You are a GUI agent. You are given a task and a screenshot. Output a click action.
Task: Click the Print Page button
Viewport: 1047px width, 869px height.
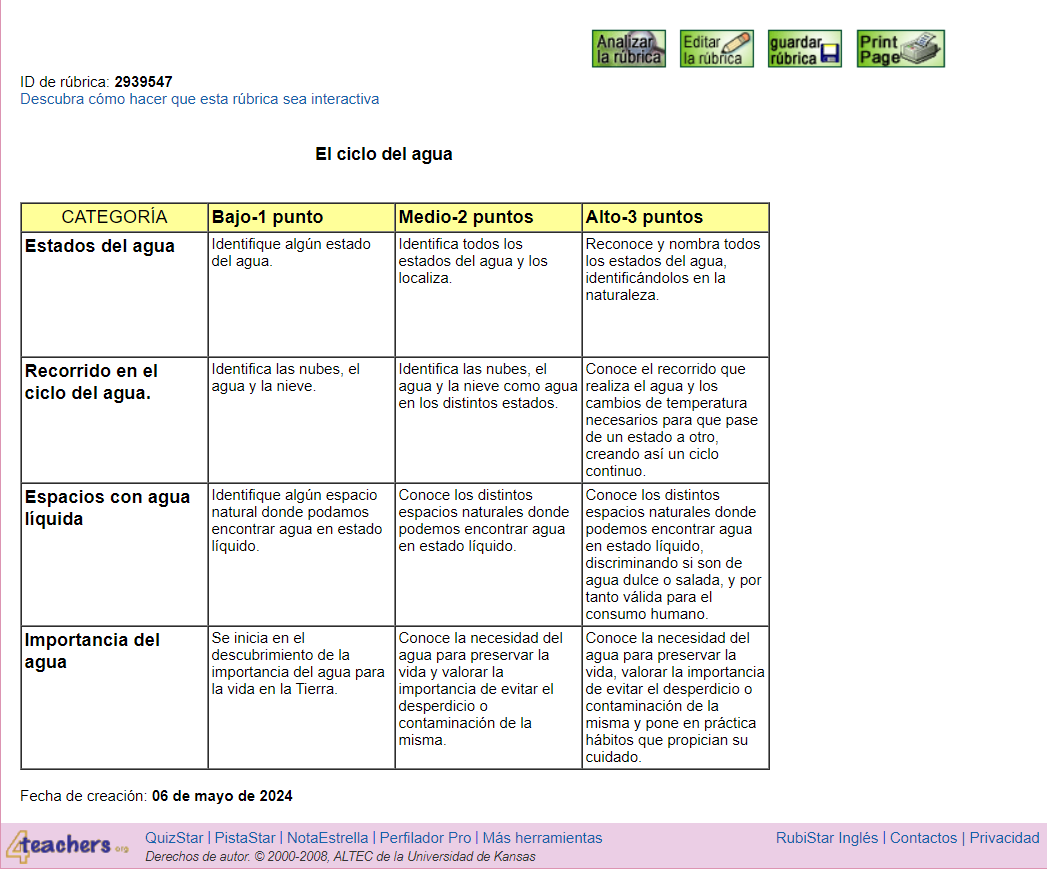point(901,49)
